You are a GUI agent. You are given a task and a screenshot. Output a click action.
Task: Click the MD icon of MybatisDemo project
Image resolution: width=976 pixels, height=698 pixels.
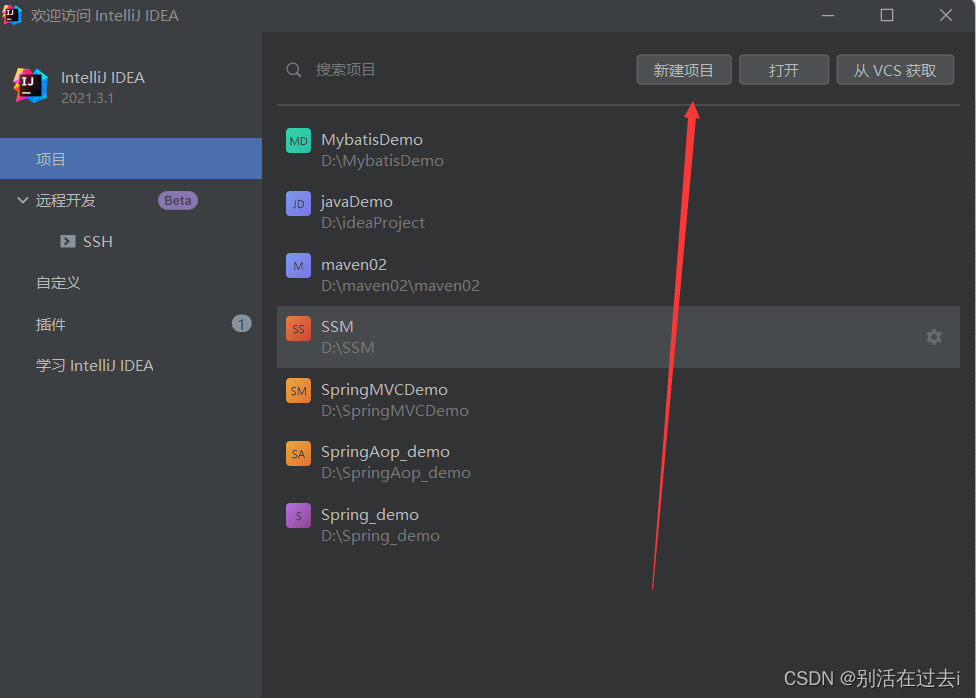(x=298, y=141)
